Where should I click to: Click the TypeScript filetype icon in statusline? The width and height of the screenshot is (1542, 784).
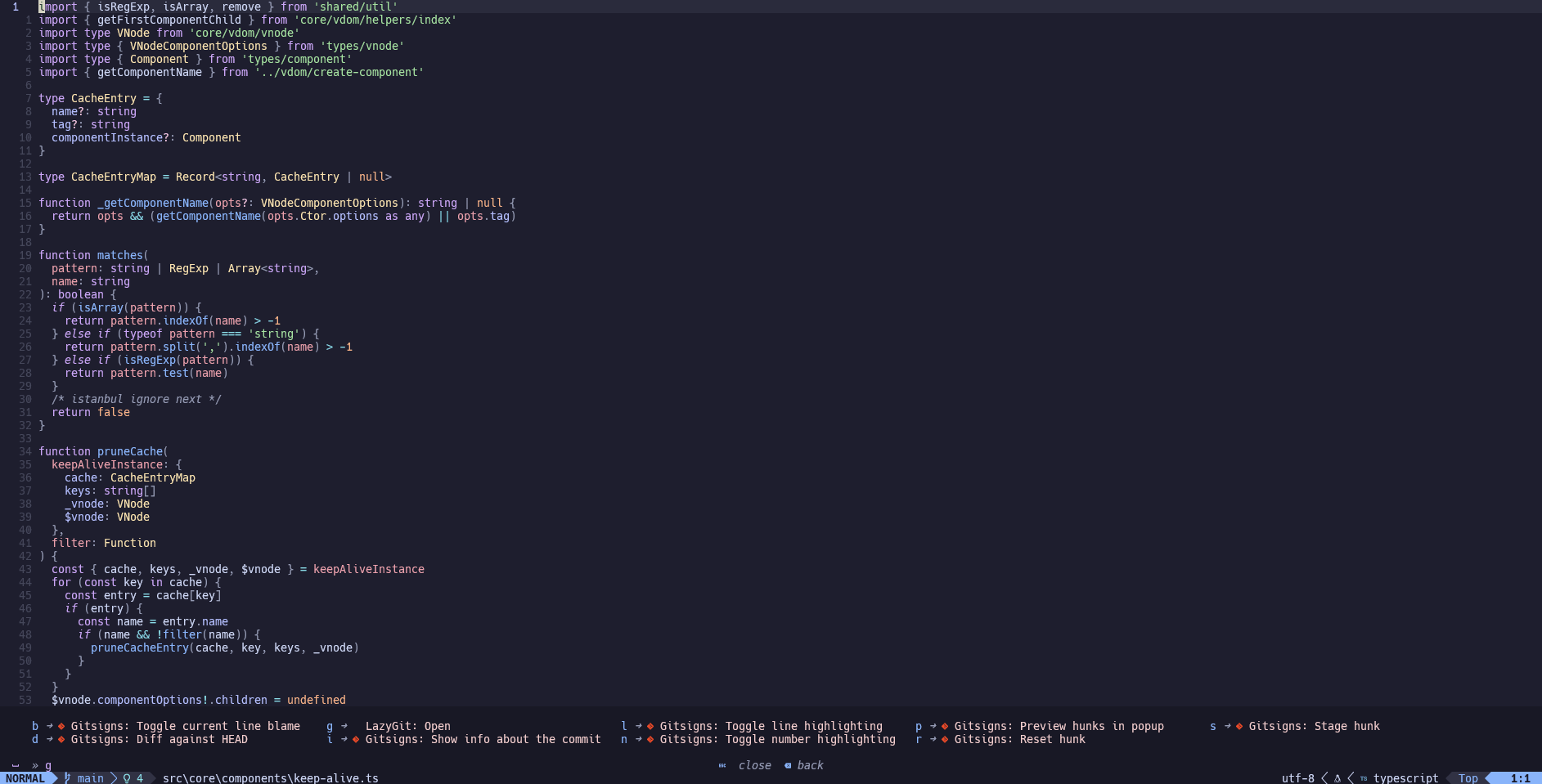[x=1364, y=778]
